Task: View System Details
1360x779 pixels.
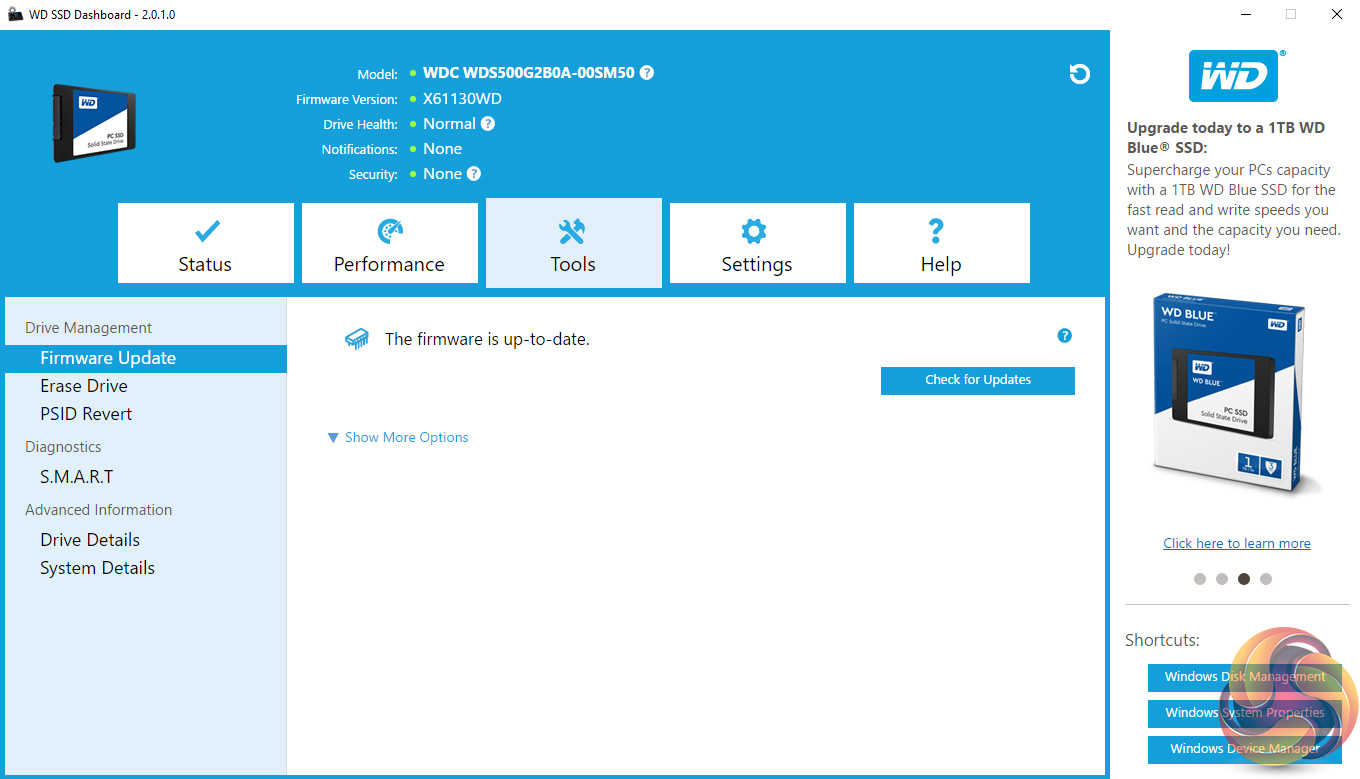Action: click(x=97, y=568)
